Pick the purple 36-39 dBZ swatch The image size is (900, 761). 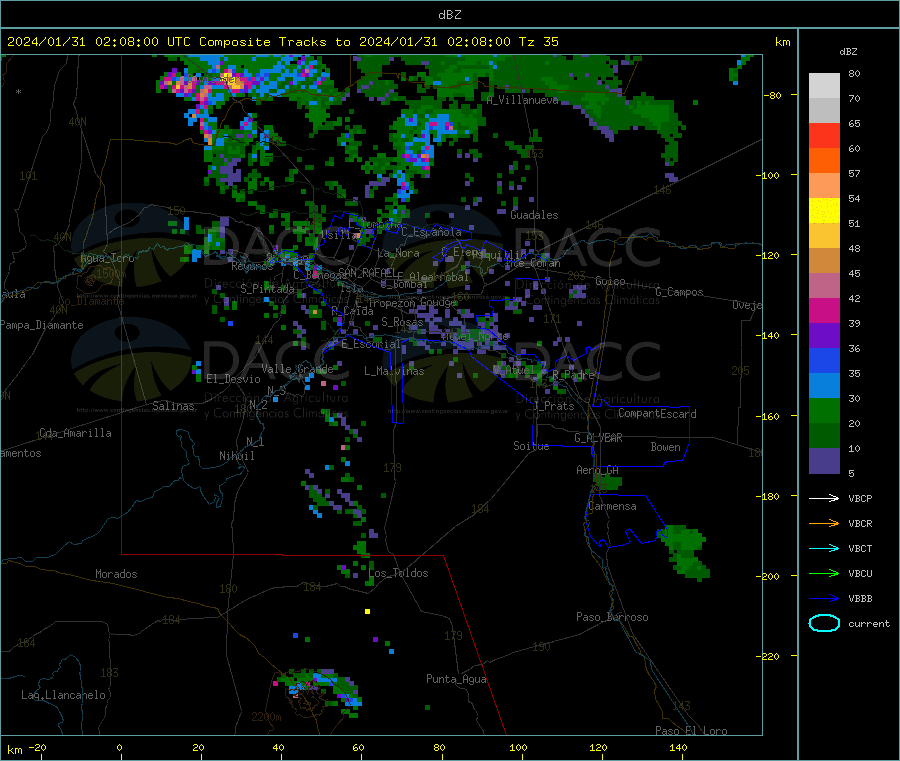824,336
